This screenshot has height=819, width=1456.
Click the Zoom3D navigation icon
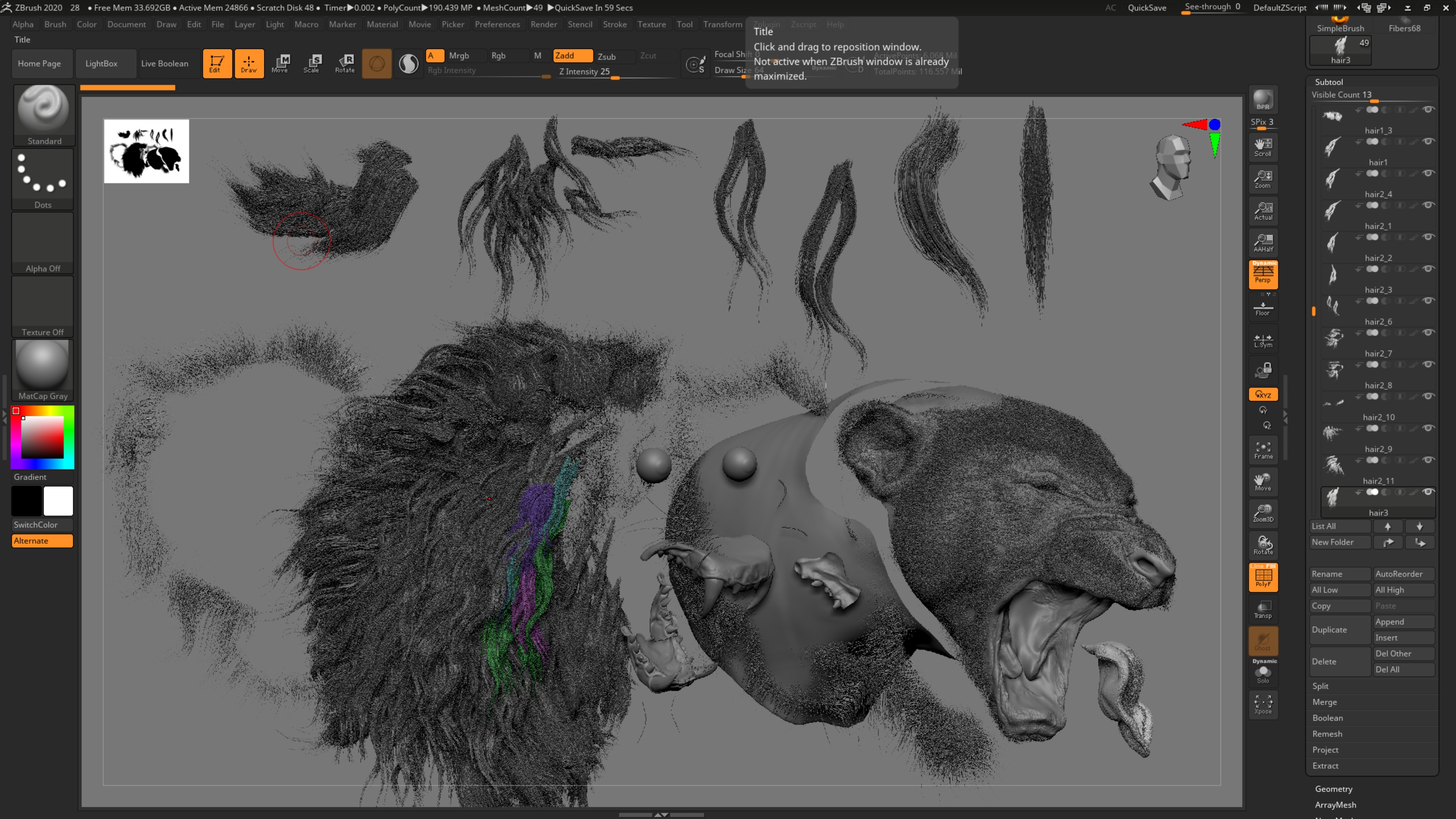[x=1263, y=513]
